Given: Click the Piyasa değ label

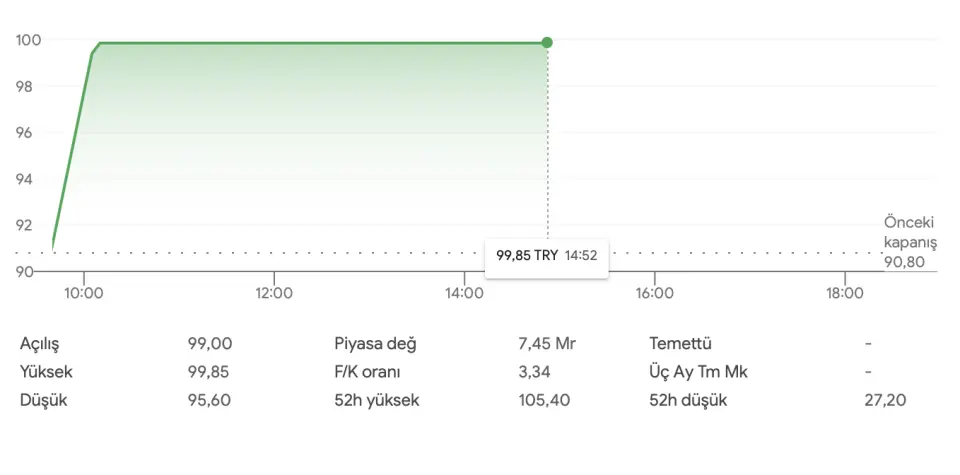Looking at the screenshot, I should point(375,344).
